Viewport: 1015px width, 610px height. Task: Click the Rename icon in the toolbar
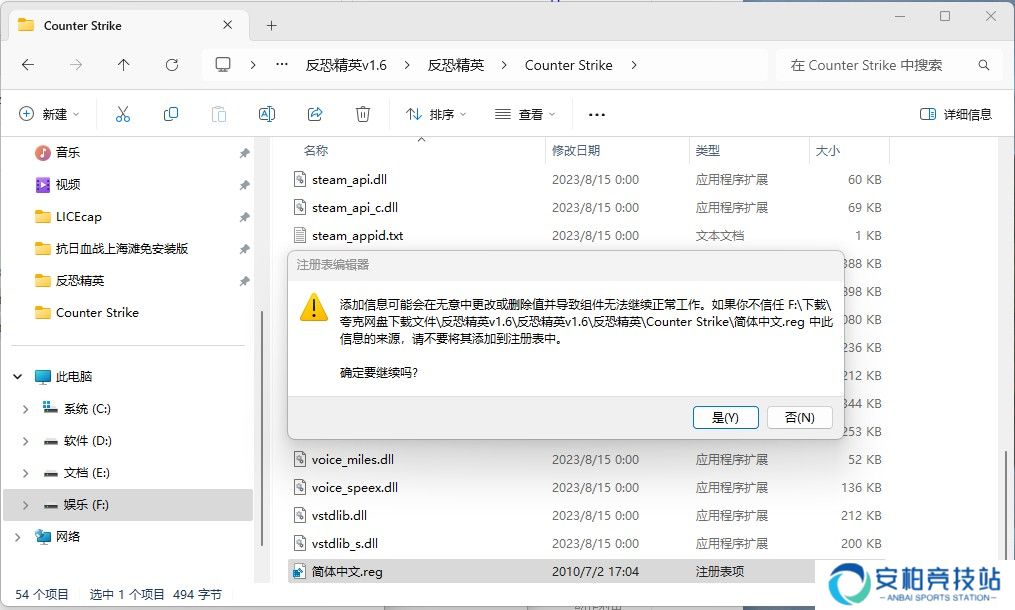267,114
